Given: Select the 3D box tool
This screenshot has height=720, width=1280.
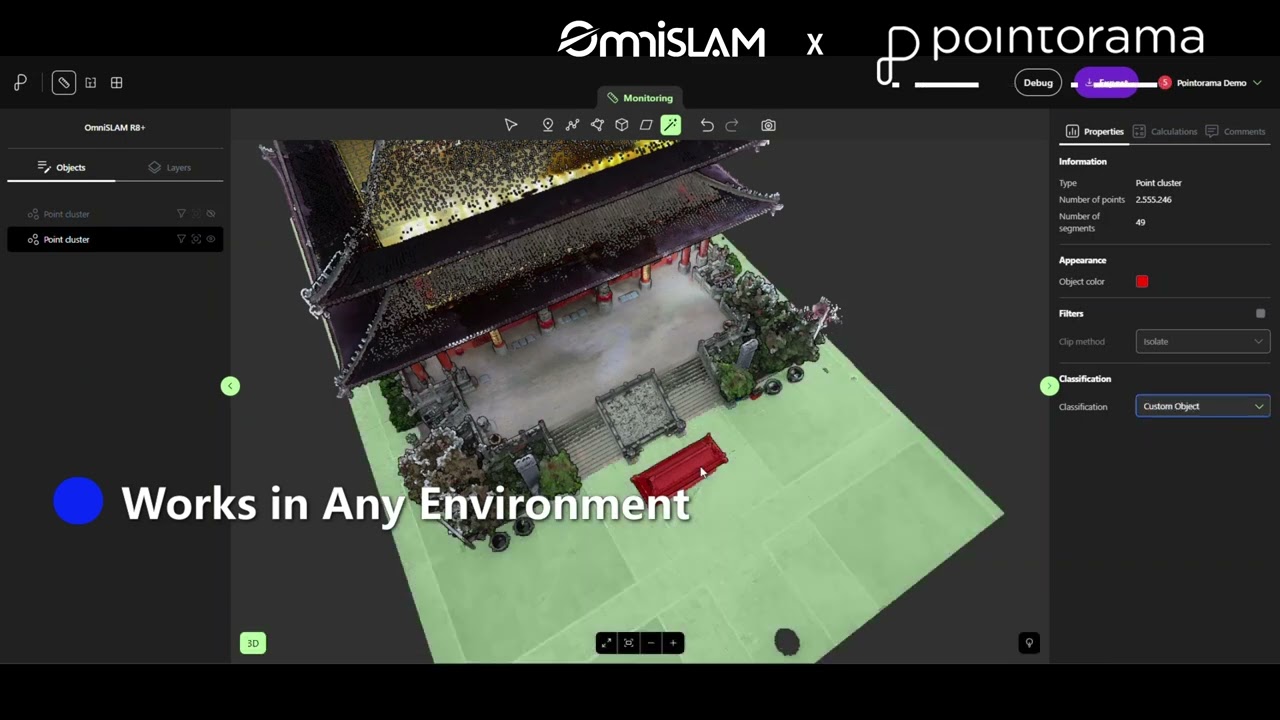Looking at the screenshot, I should [x=622, y=125].
